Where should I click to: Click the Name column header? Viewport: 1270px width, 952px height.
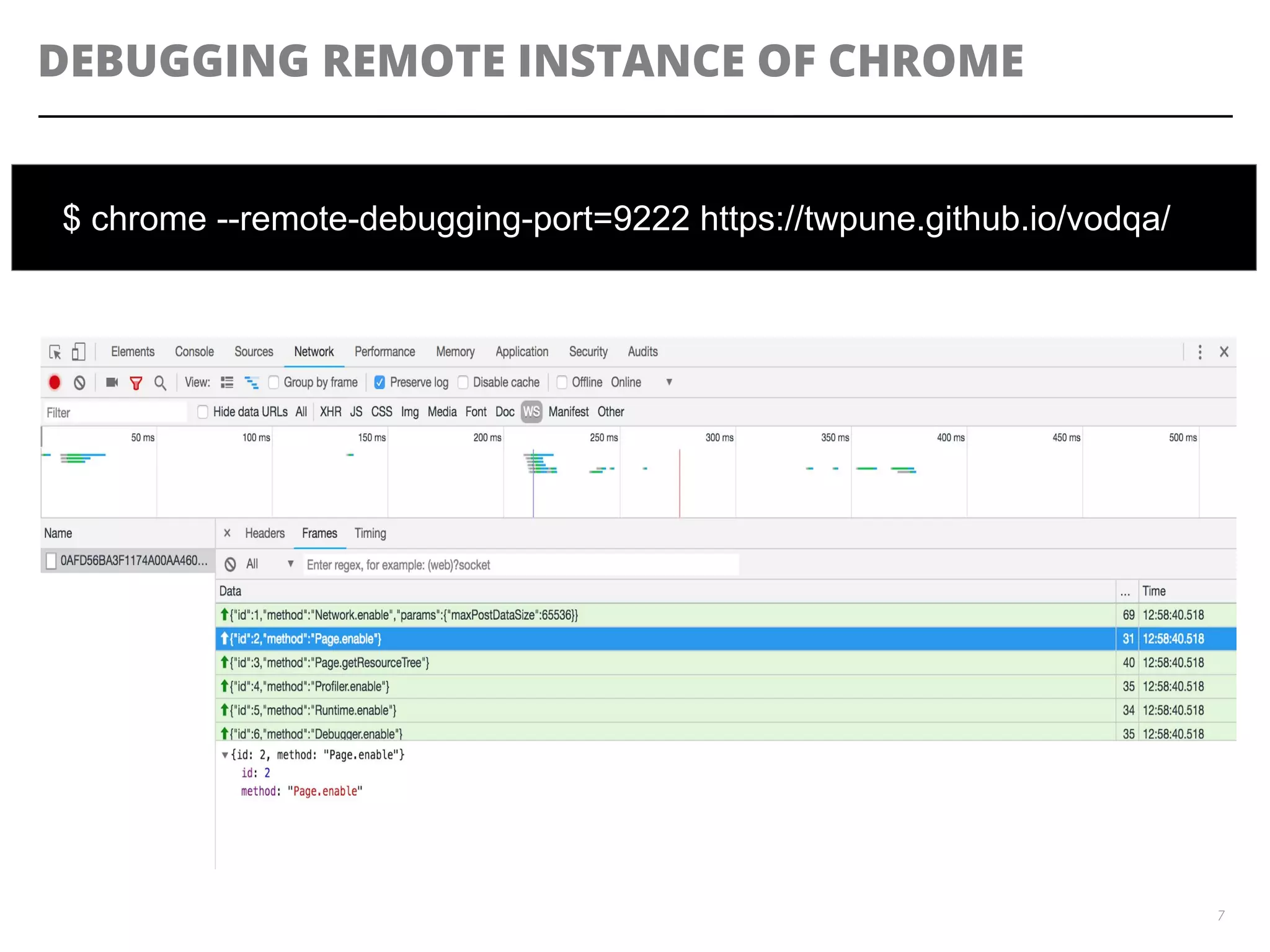[x=128, y=533]
